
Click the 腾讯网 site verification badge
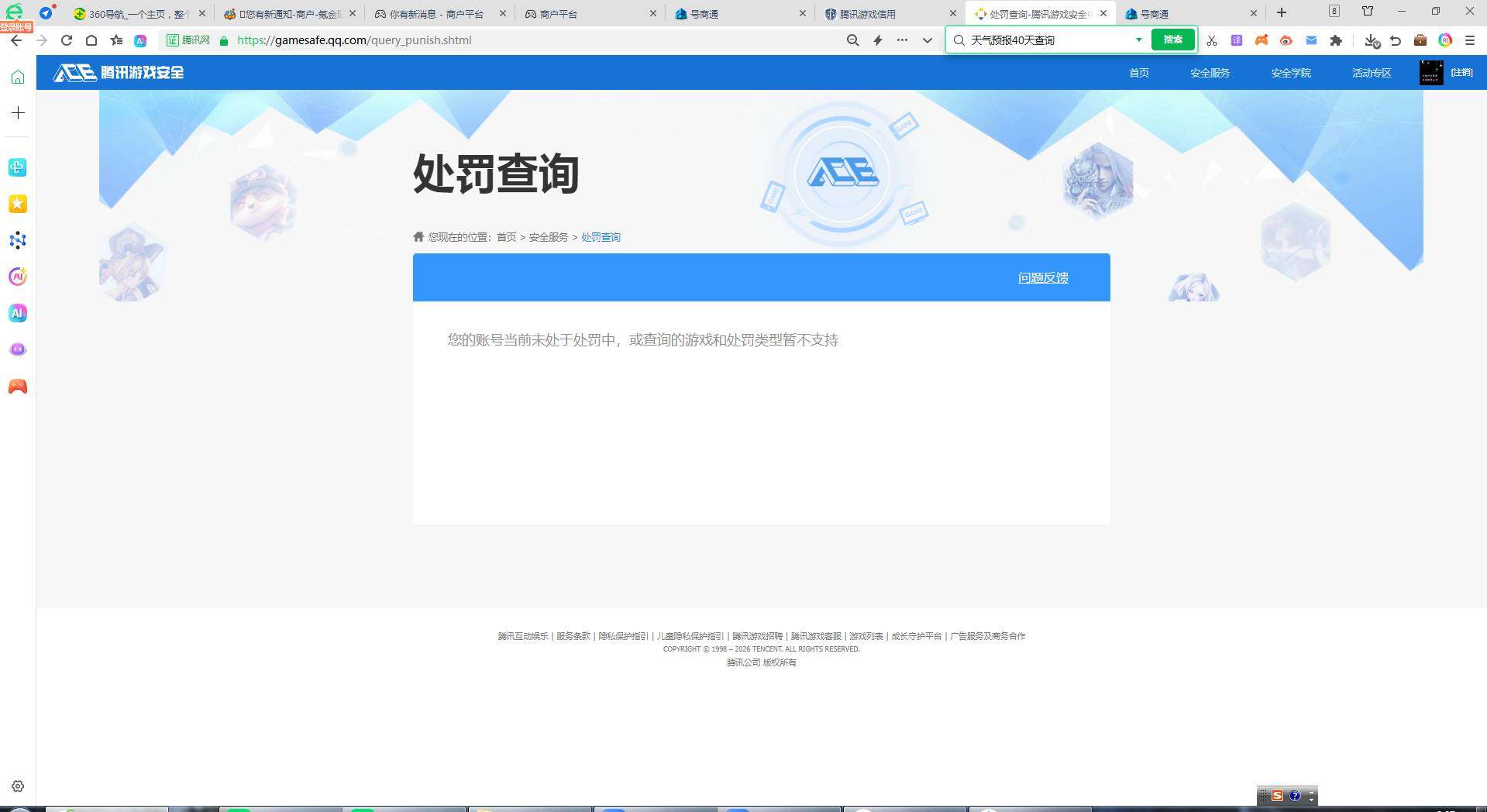[x=186, y=40]
